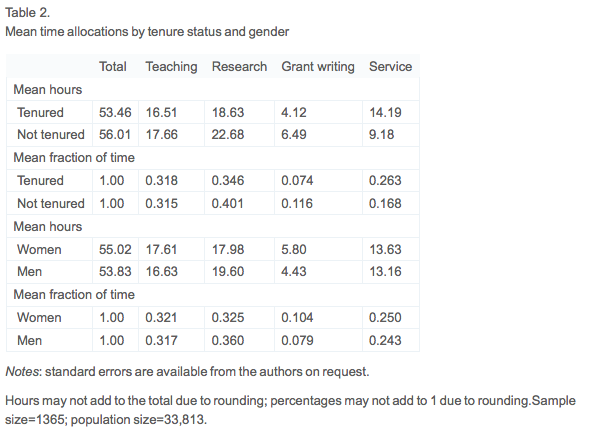Select the Not tenured research value 22.68
Viewport: 612px width, 433px height.
pos(228,135)
